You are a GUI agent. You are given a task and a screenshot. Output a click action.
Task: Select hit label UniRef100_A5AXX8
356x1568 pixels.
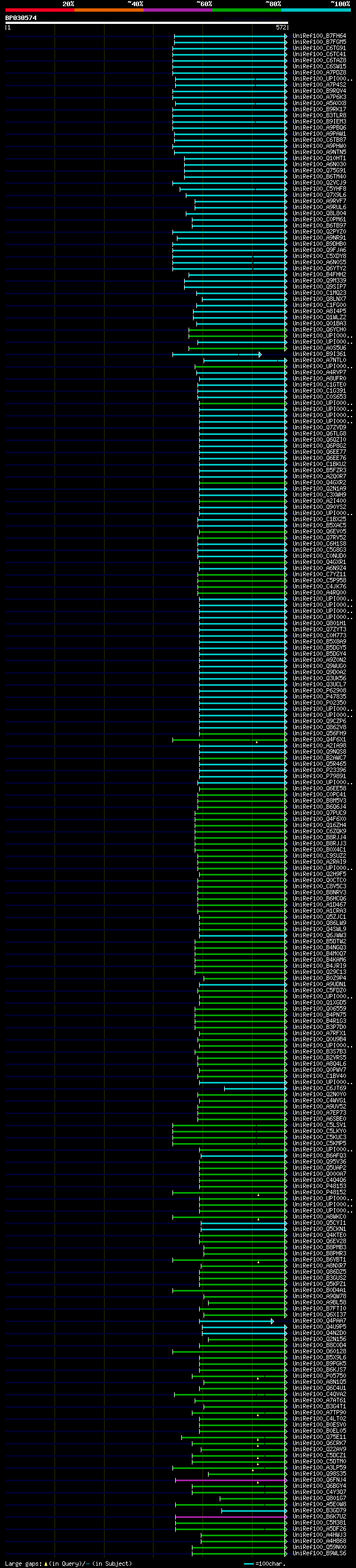pyautogui.click(x=319, y=103)
